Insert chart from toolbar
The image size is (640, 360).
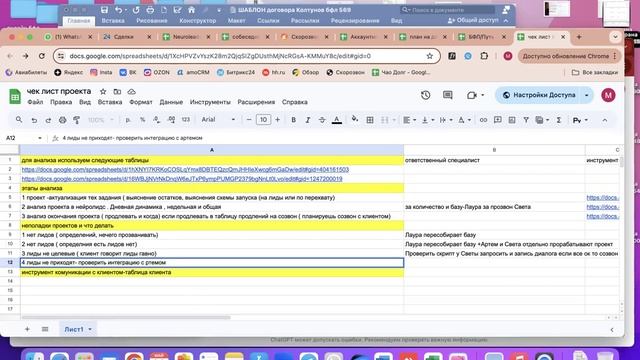click(x=512, y=120)
